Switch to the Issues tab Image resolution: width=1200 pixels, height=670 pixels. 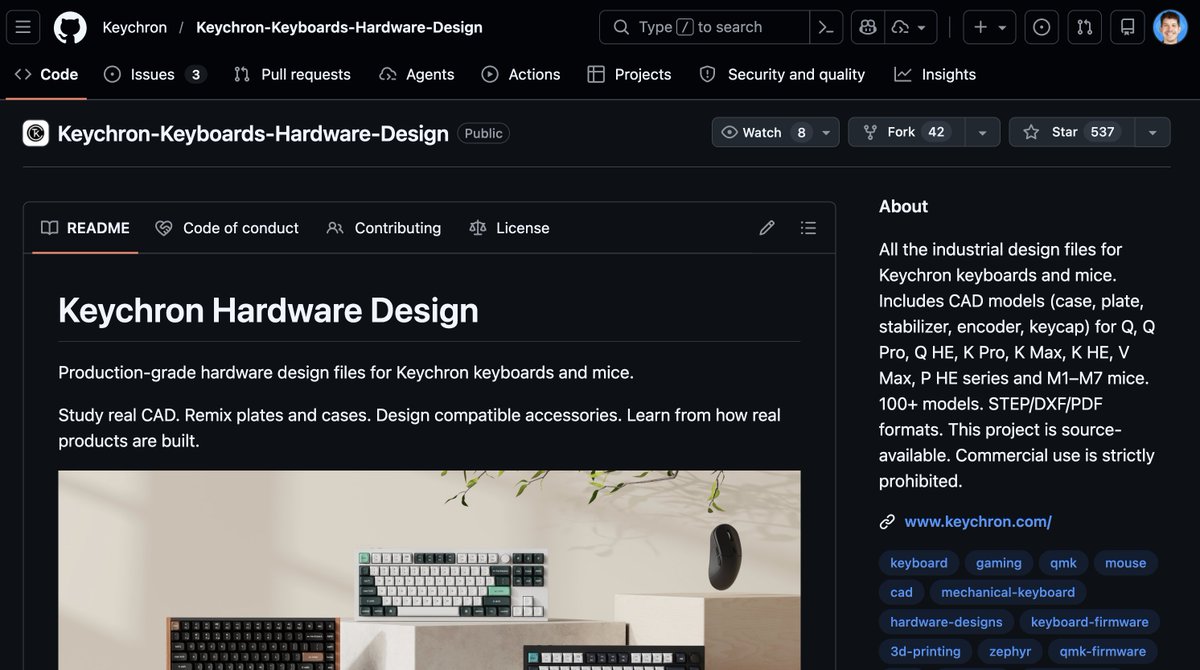pyautogui.click(x=155, y=74)
